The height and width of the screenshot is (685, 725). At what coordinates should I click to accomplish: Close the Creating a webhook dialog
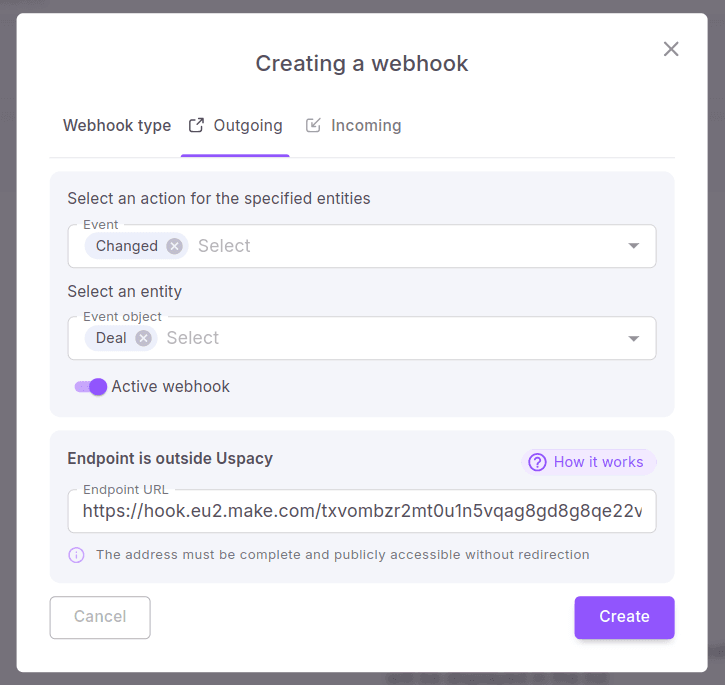point(671,49)
